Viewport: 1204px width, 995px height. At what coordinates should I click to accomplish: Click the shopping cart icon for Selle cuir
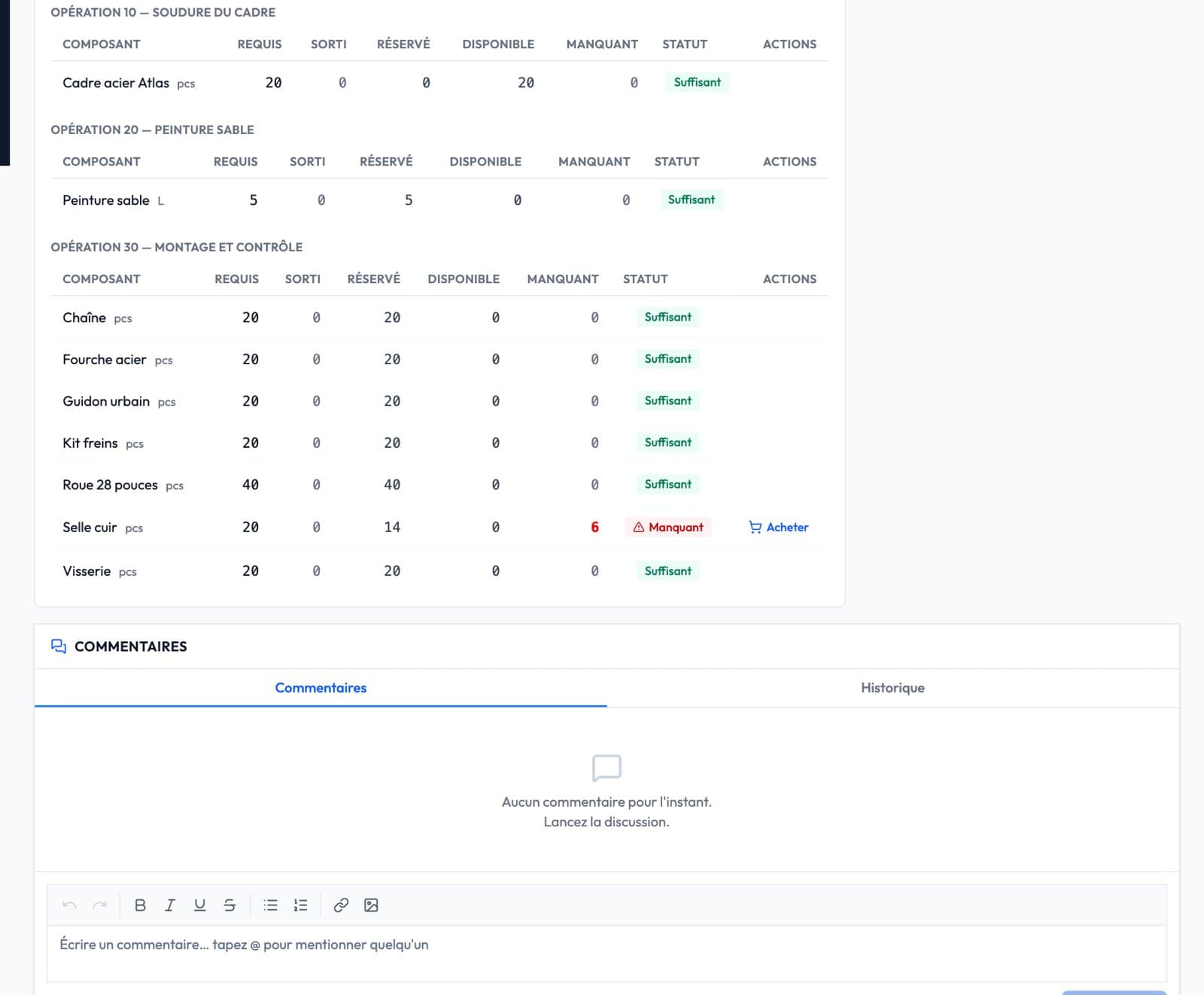click(755, 528)
